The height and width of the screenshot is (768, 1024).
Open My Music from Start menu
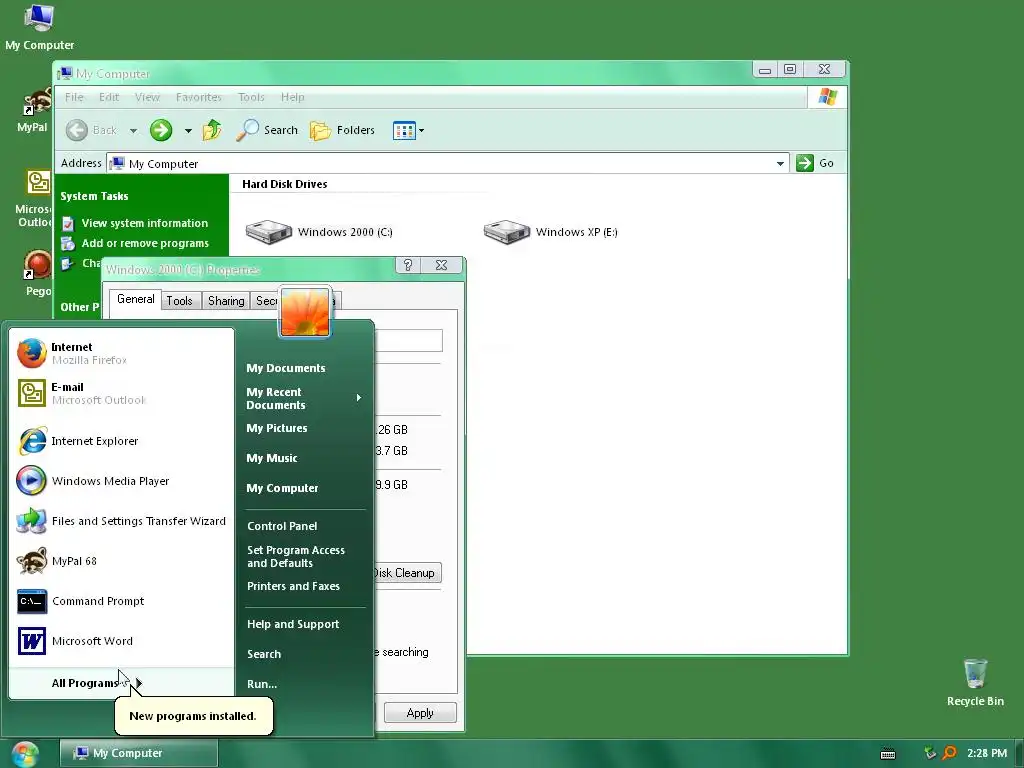tap(272, 458)
